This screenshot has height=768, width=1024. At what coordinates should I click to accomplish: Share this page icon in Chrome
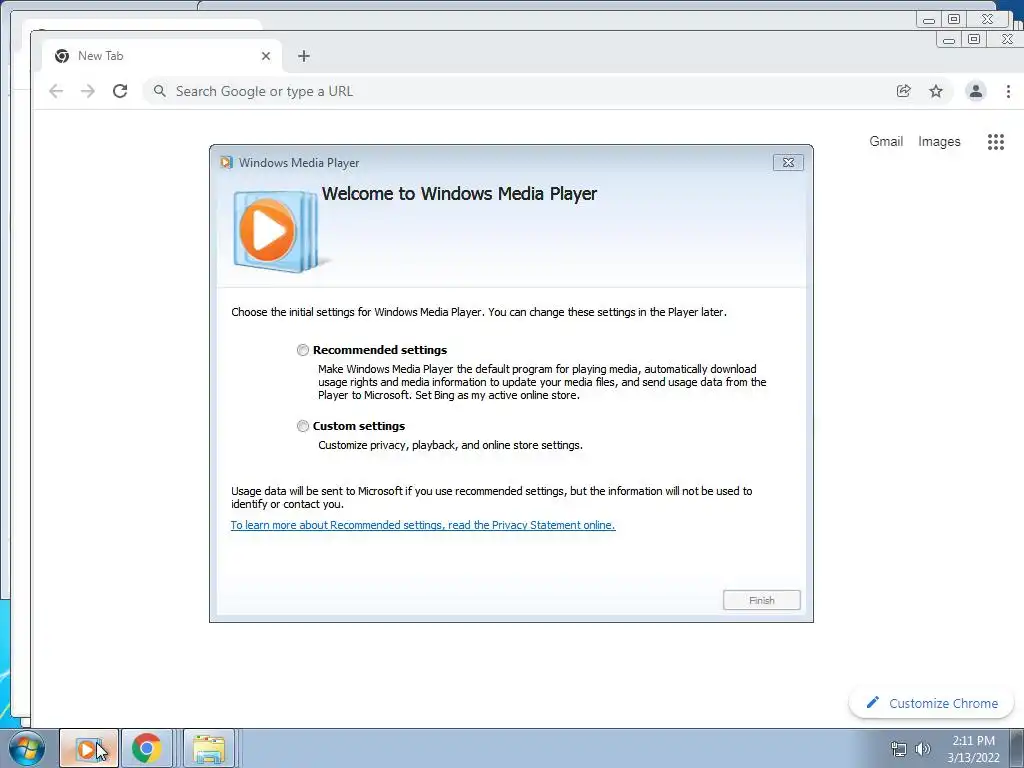tap(904, 91)
